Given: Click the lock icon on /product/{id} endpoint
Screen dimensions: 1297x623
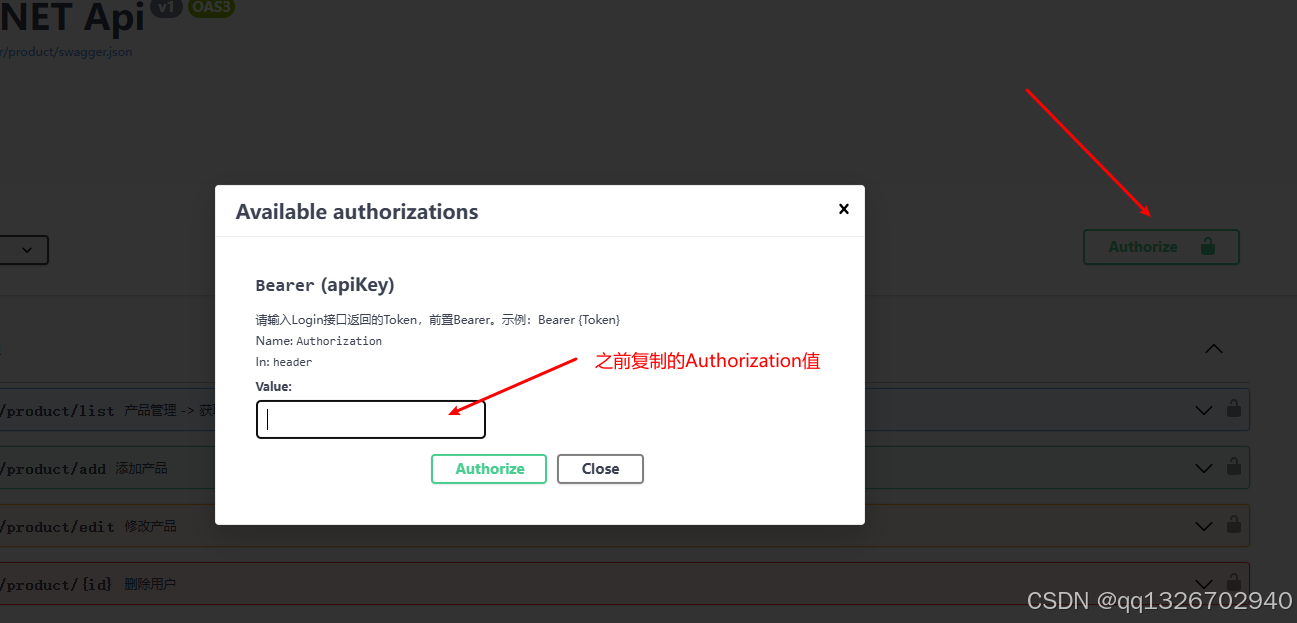Looking at the screenshot, I should [1234, 583].
